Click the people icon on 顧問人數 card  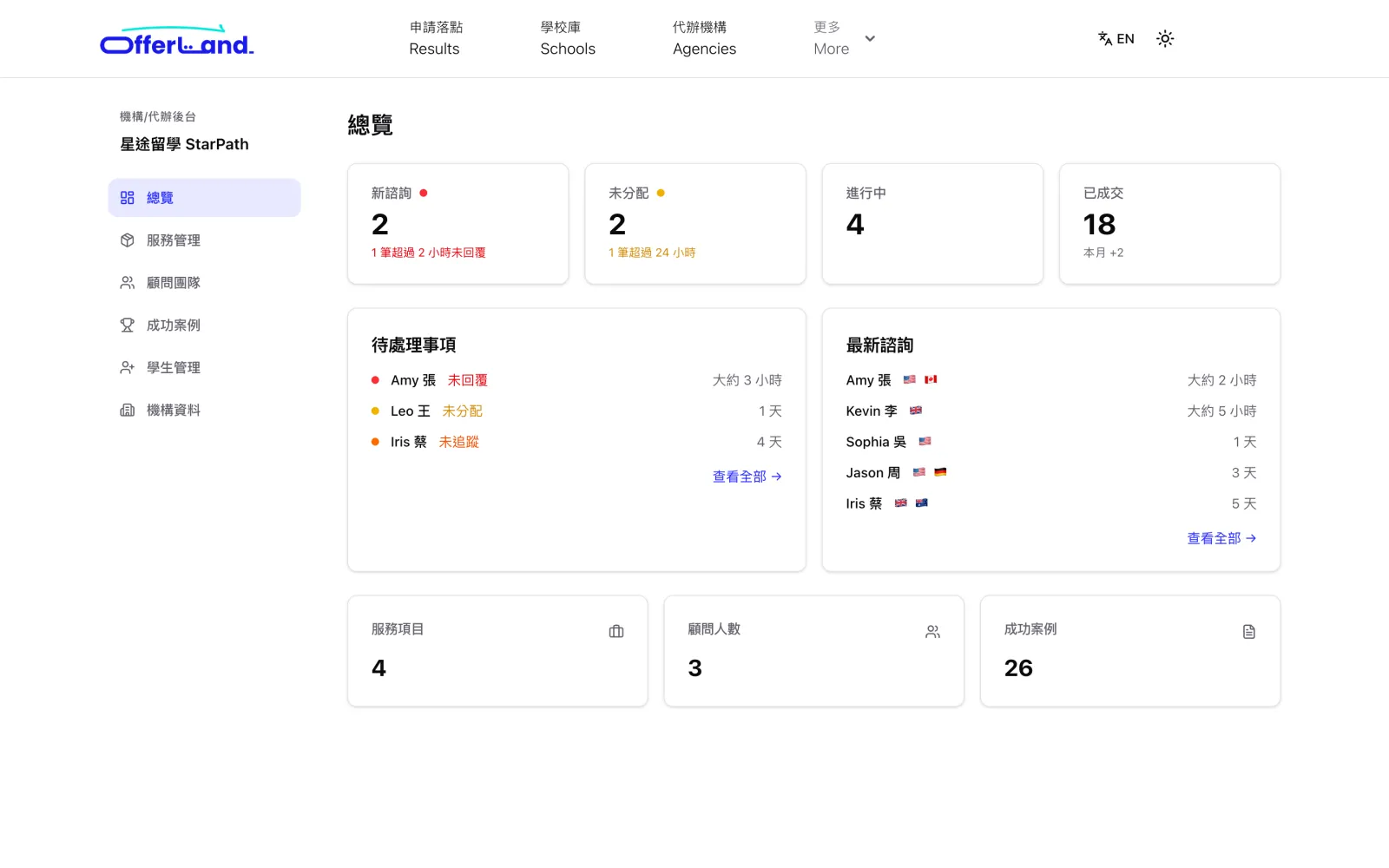(x=932, y=632)
